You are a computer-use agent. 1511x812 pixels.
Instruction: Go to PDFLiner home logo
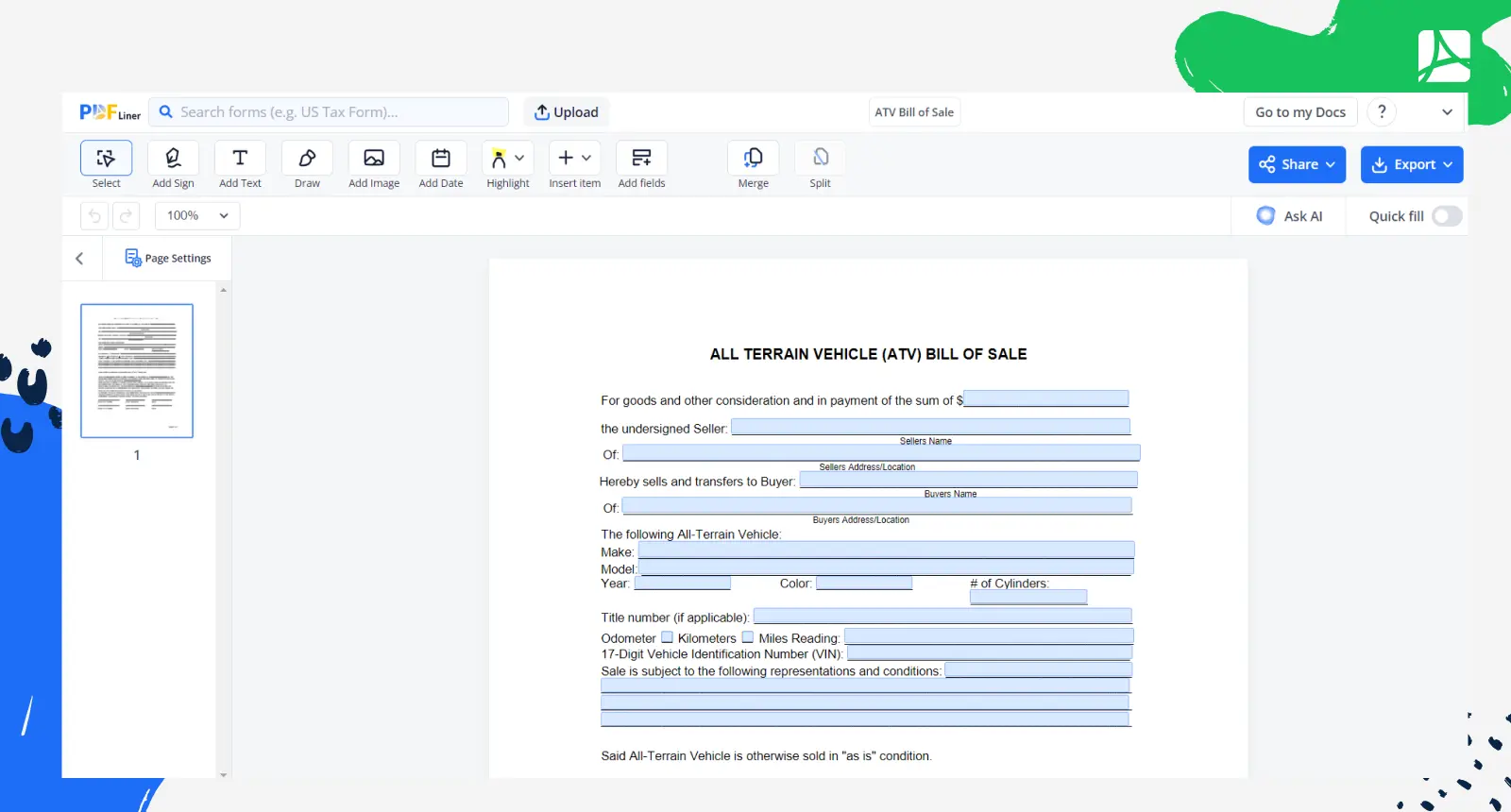[x=110, y=112]
